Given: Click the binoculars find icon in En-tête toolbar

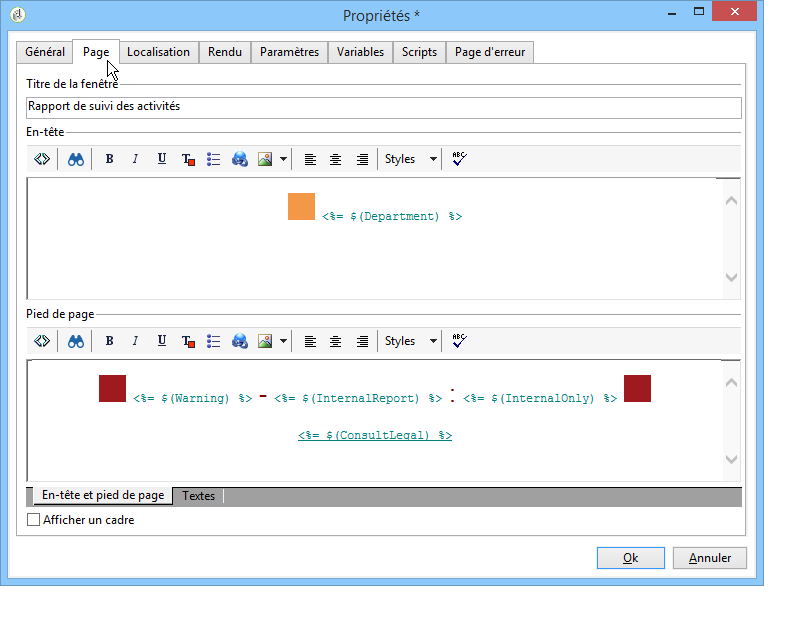Looking at the screenshot, I should (x=76, y=159).
